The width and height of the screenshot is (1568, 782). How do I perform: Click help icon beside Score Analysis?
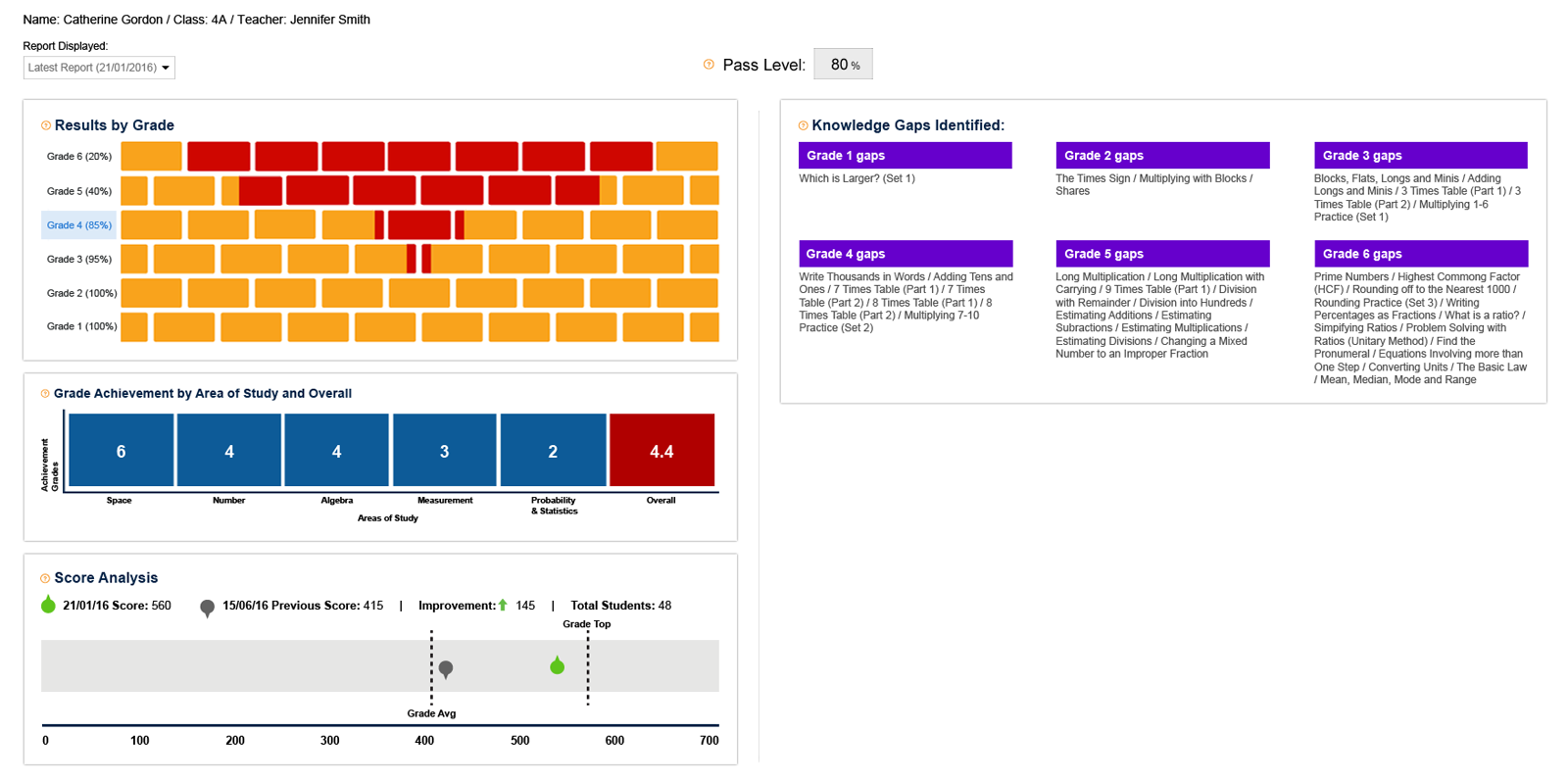click(45, 578)
